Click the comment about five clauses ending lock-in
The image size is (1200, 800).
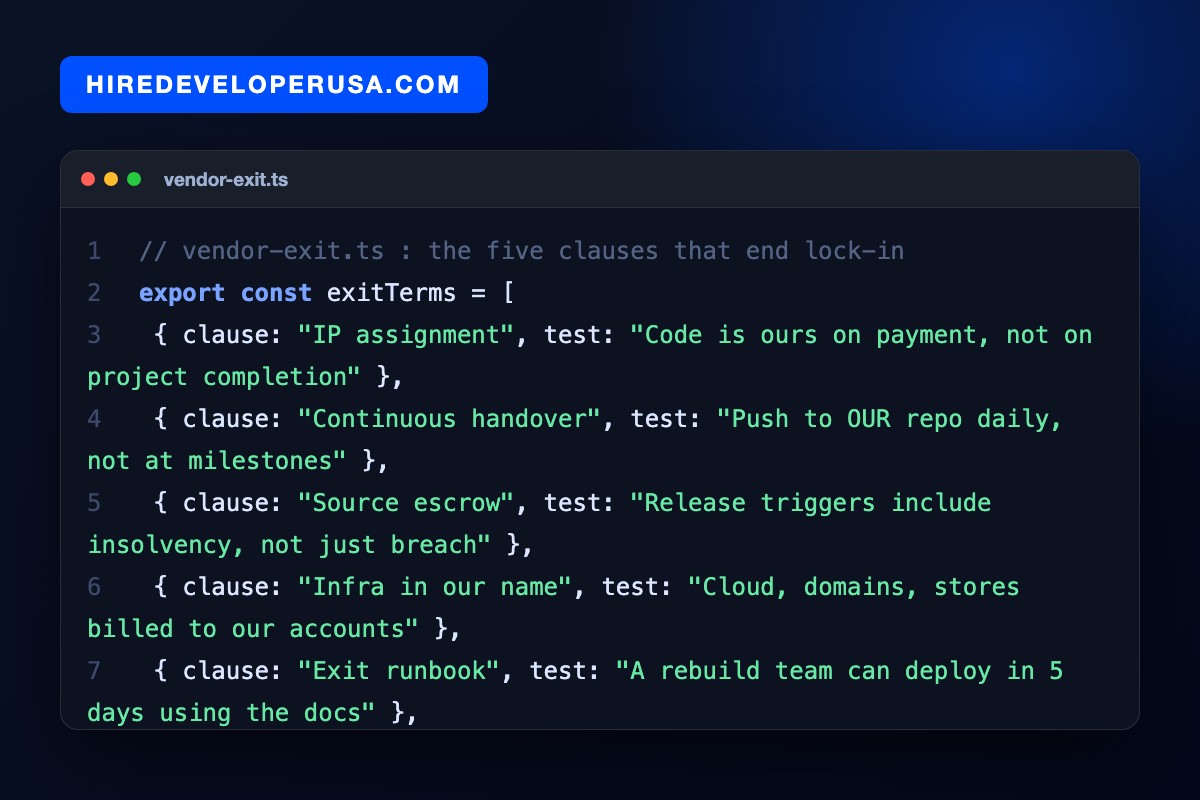[522, 251]
